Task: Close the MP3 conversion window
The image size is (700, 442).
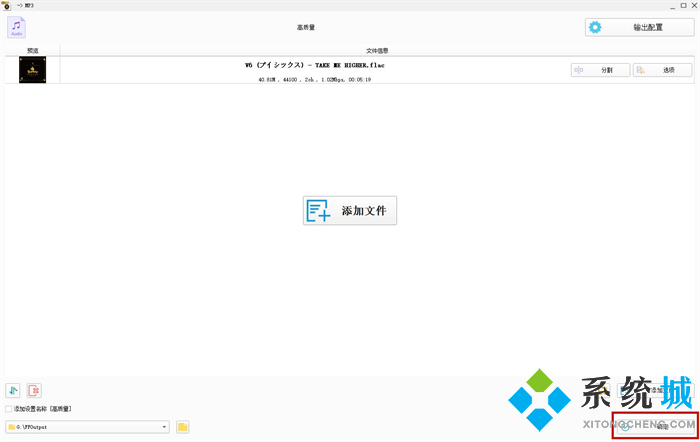Action: coord(692,5)
